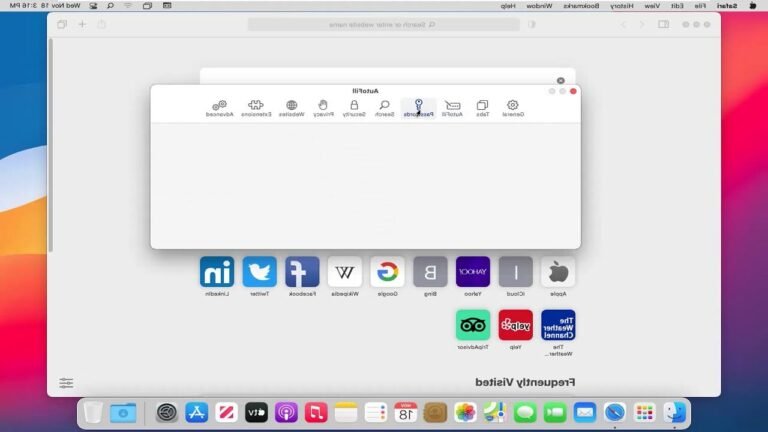
Task: Open the Passwords preferences tab
Action: (x=418, y=108)
